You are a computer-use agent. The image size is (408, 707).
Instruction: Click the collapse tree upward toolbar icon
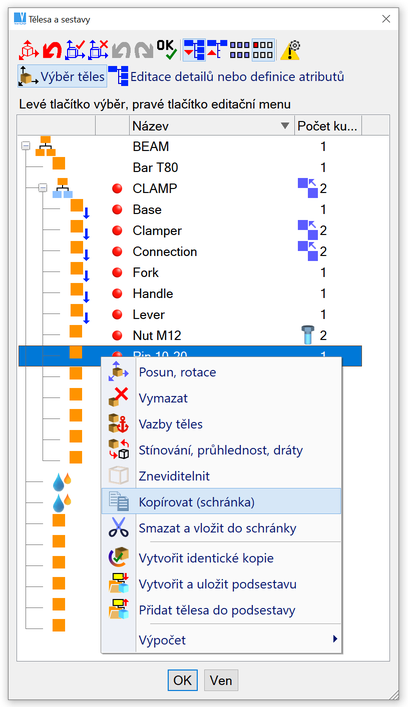point(217,50)
